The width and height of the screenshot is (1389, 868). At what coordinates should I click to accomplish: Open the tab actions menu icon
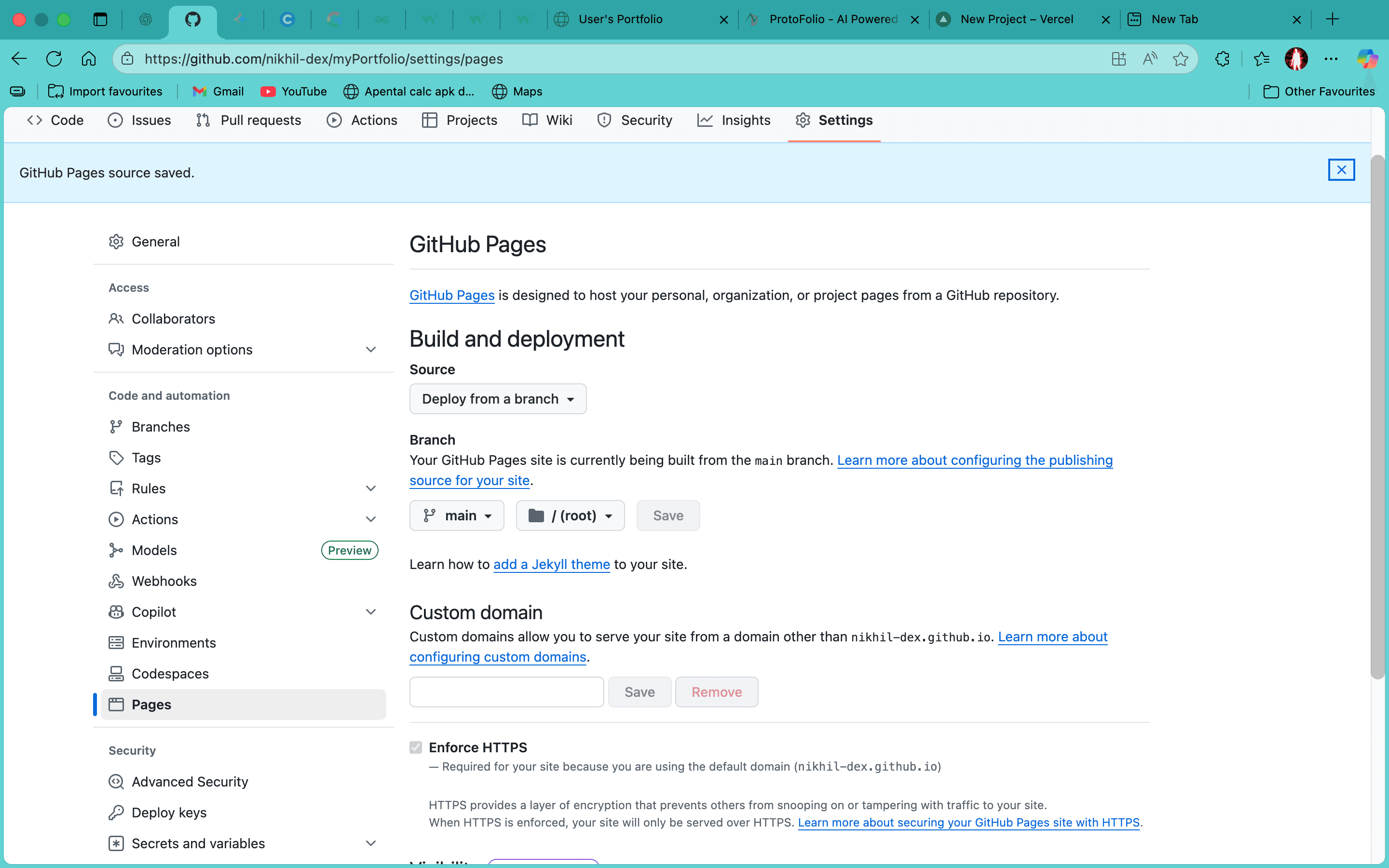click(x=100, y=19)
